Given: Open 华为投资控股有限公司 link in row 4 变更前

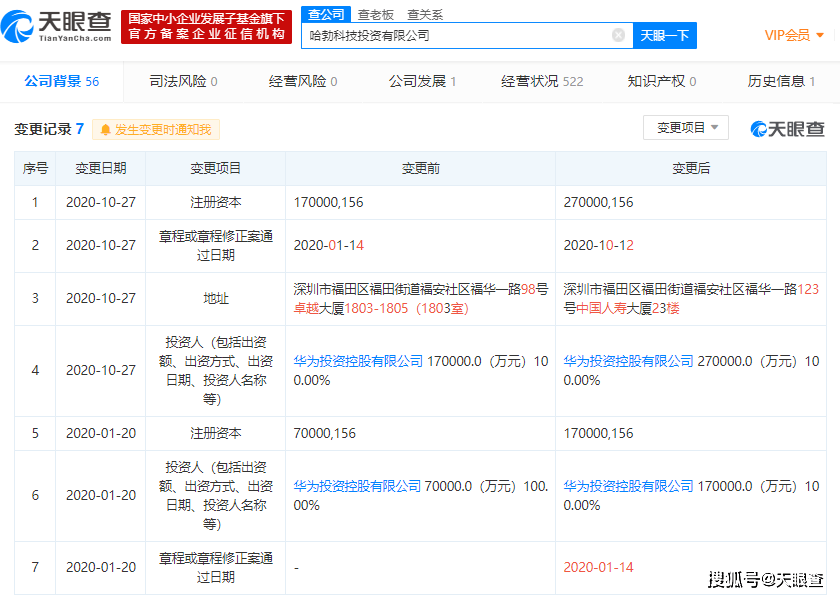Looking at the screenshot, I should (358, 361).
